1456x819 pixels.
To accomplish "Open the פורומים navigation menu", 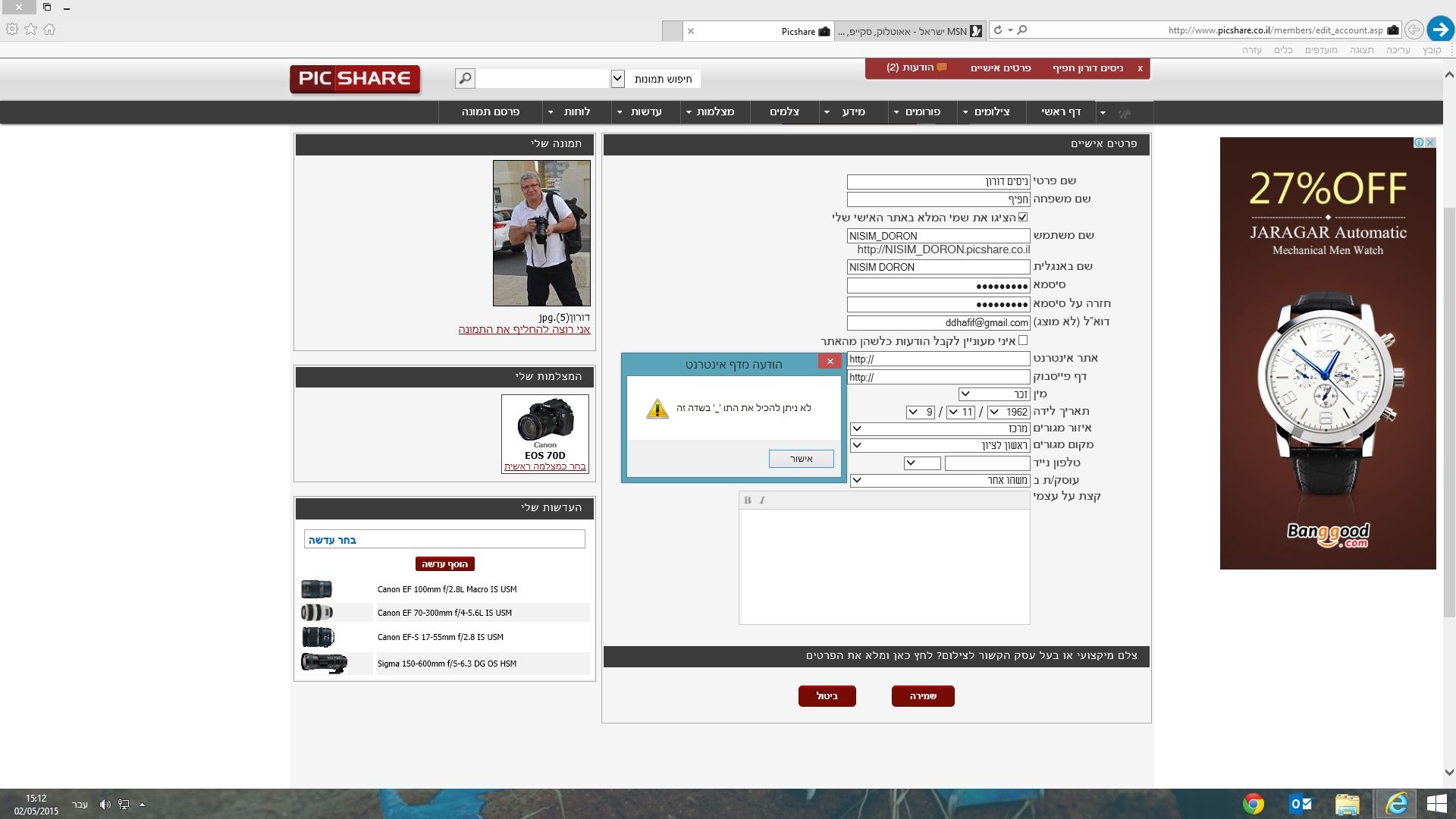I will pos(922,112).
